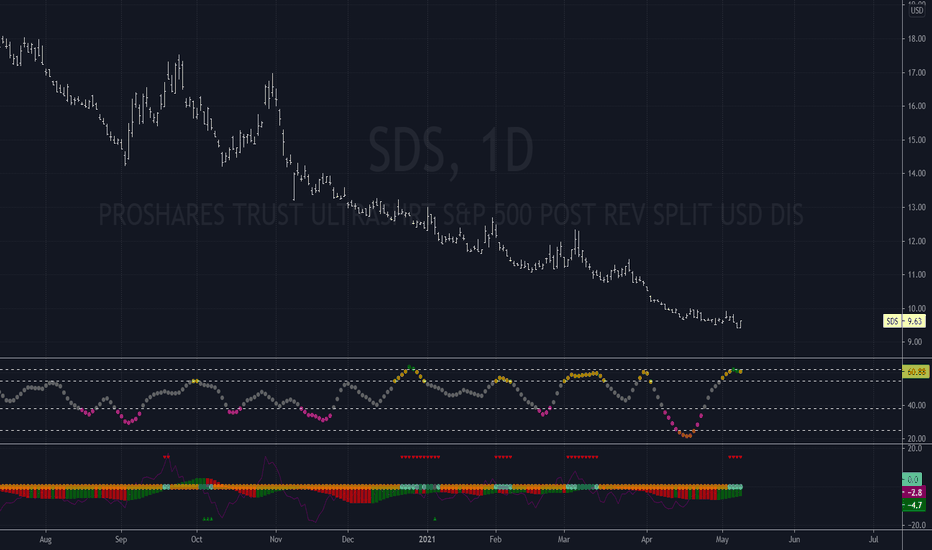Click the magenta -2.8 indicator value label

tap(914, 492)
